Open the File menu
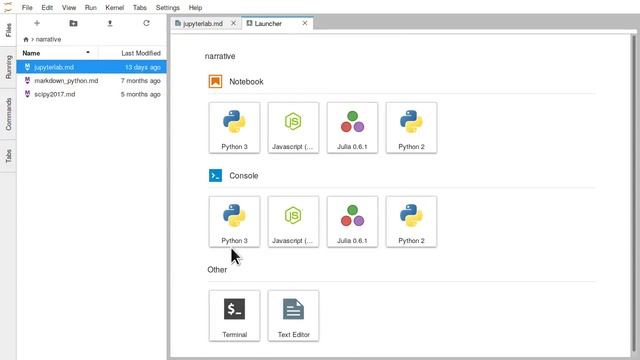The image size is (640, 360). (x=27, y=7)
